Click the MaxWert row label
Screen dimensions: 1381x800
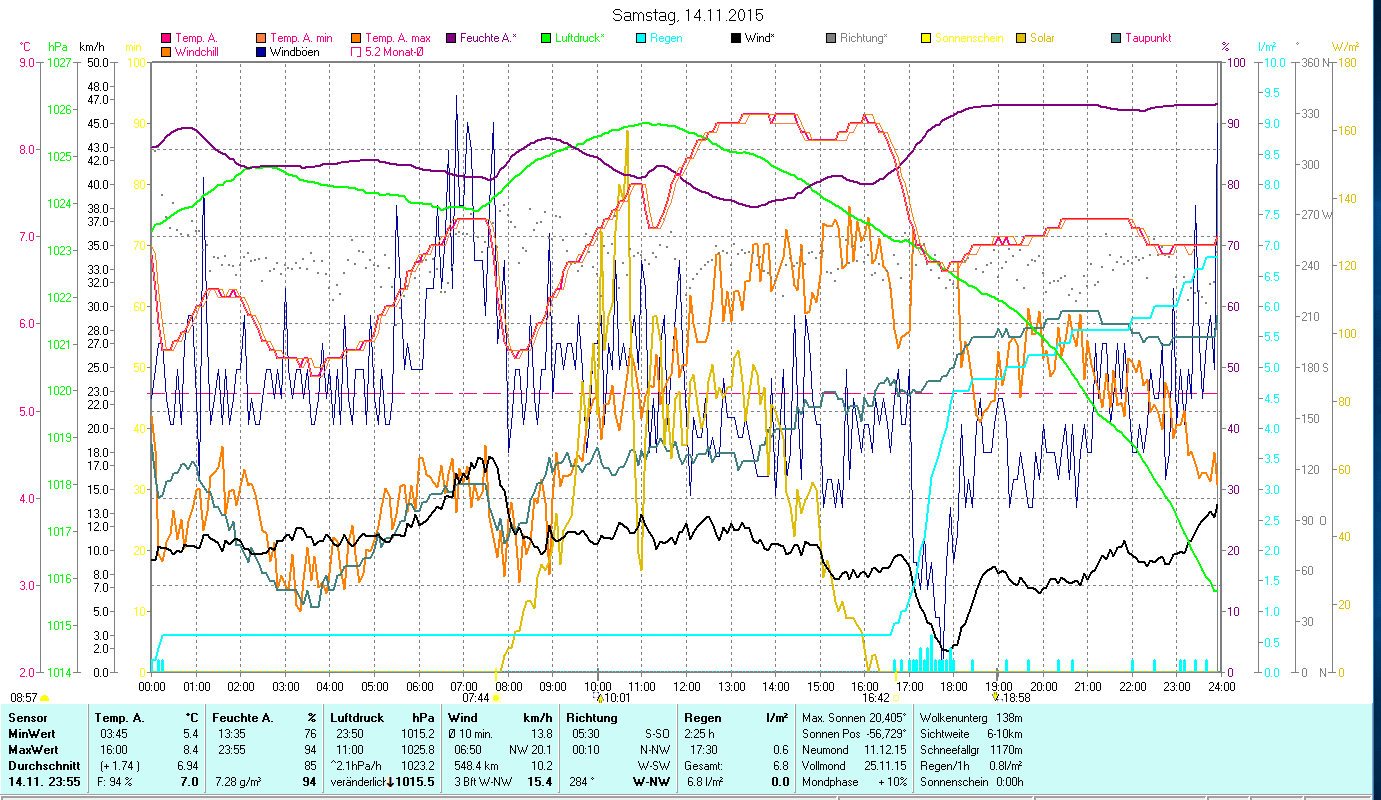(34, 749)
